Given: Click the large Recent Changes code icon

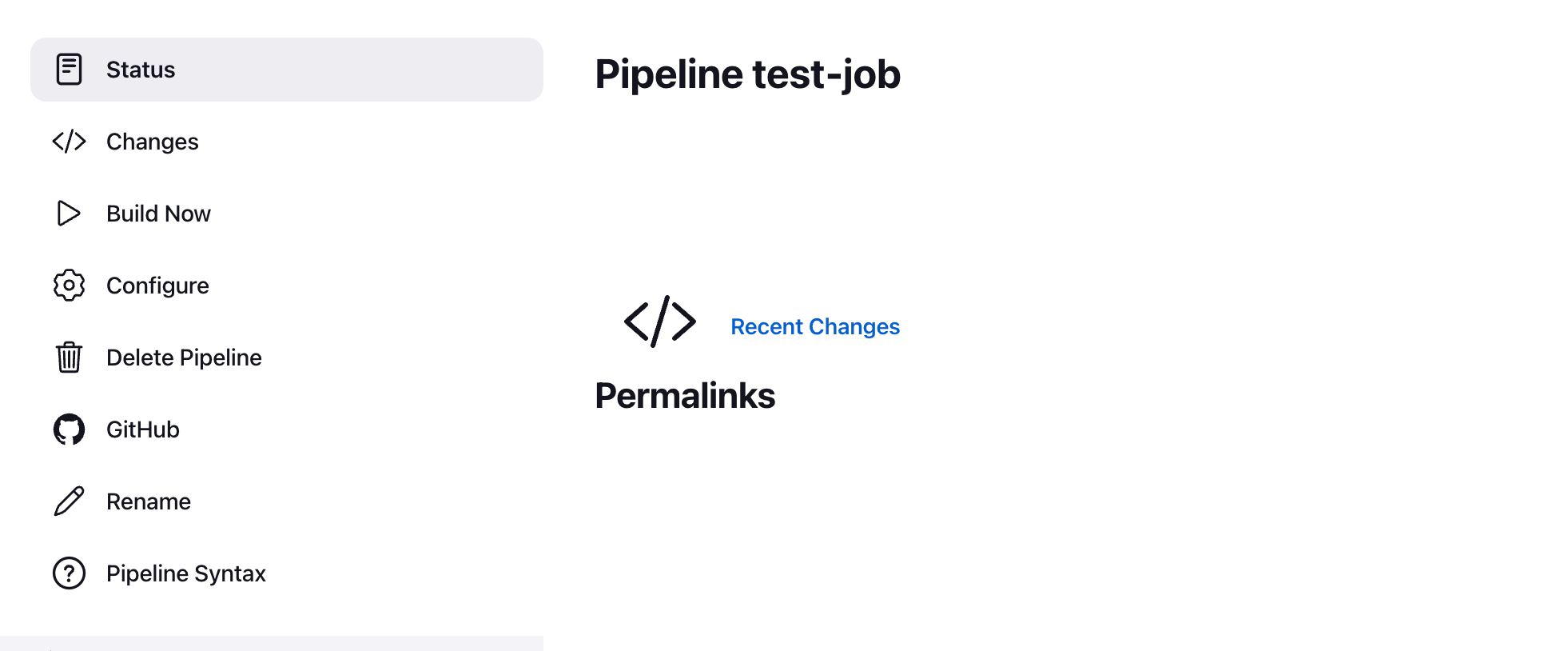Looking at the screenshot, I should pyautogui.click(x=659, y=322).
